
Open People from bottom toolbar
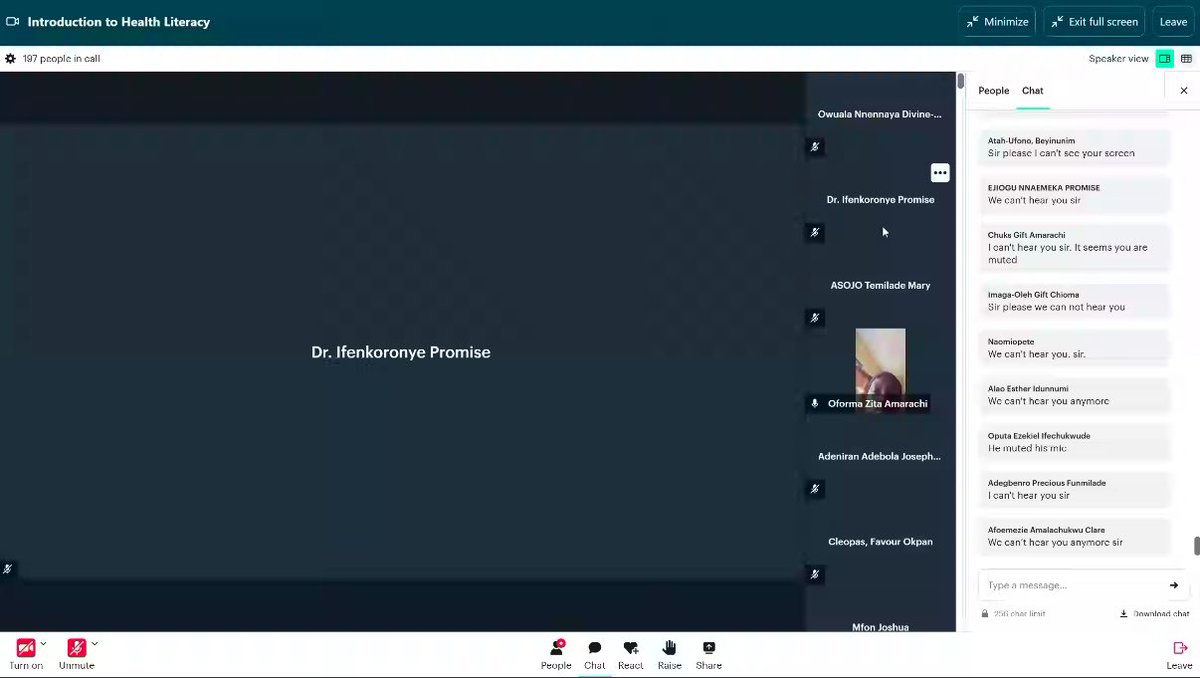coord(556,654)
